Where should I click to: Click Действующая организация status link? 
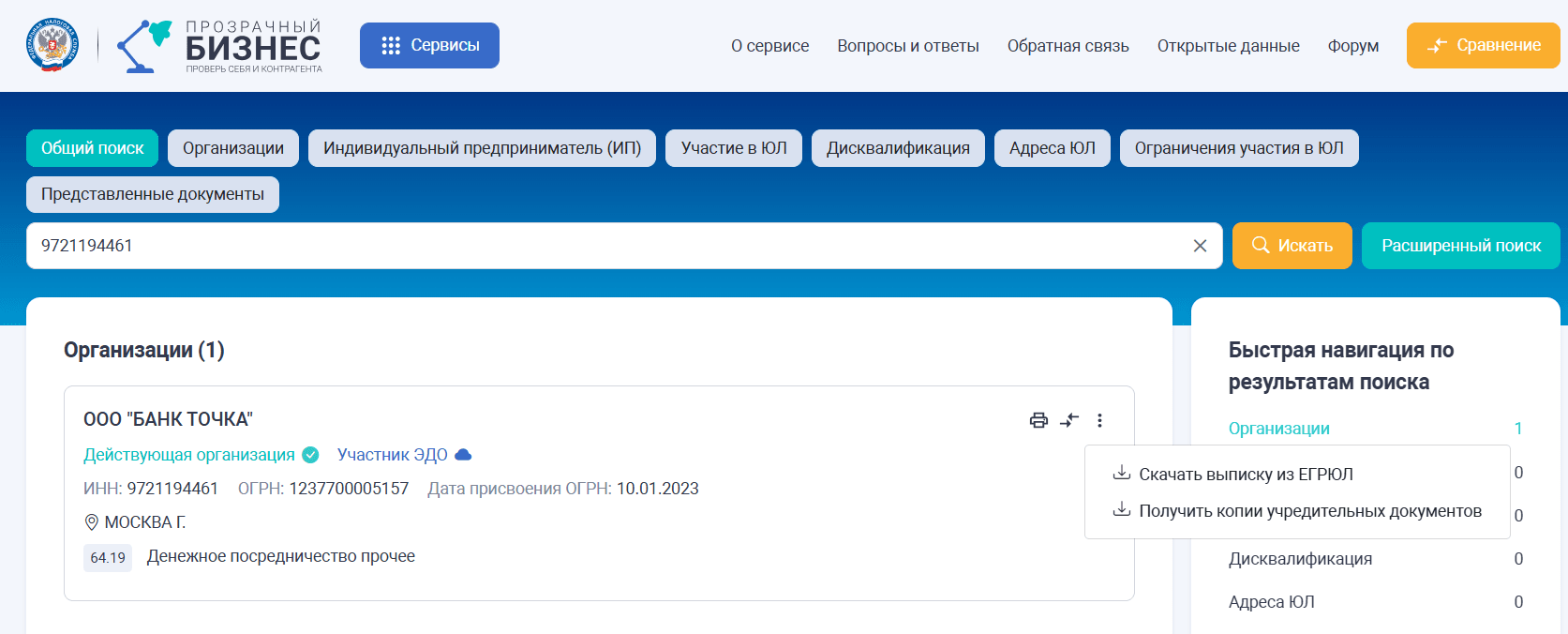[189, 455]
